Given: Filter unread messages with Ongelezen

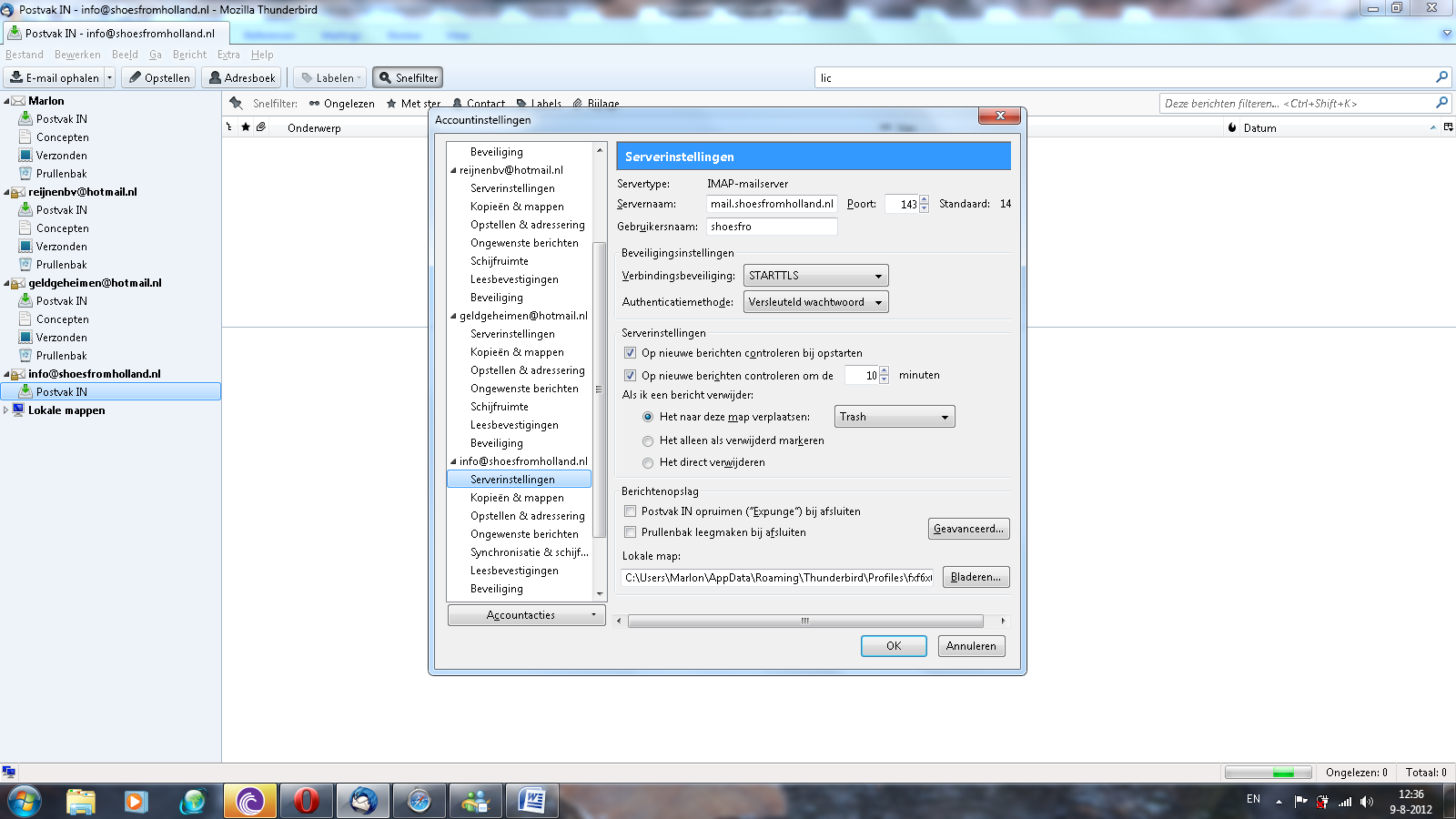Looking at the screenshot, I should [341, 104].
